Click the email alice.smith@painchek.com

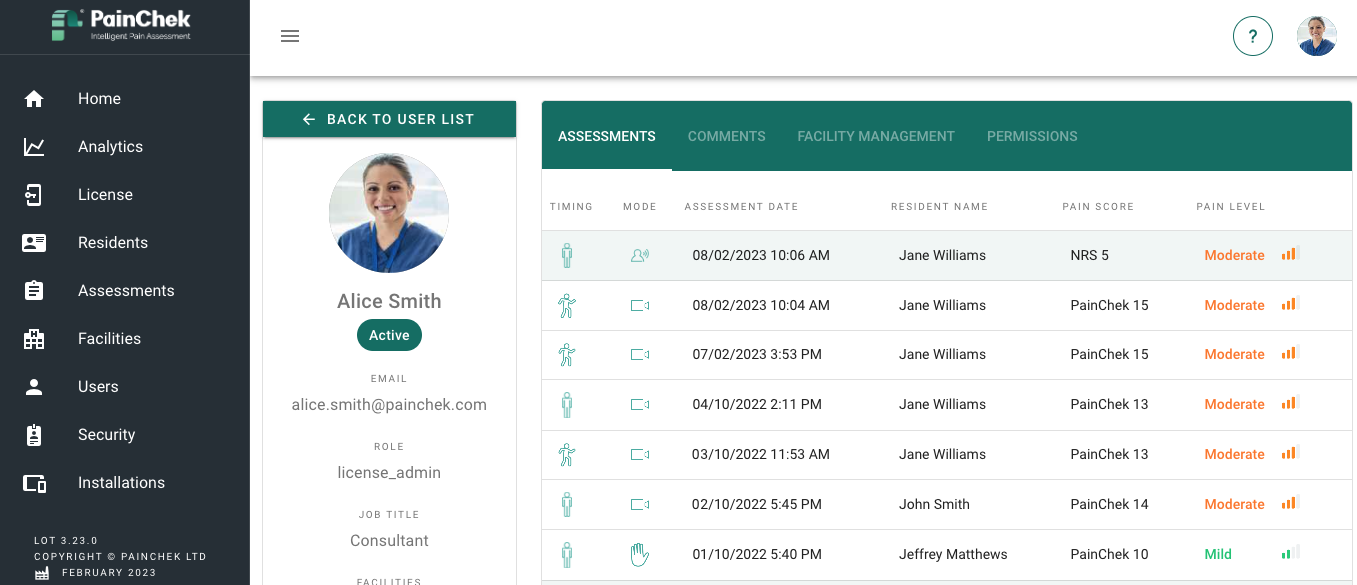pos(389,405)
